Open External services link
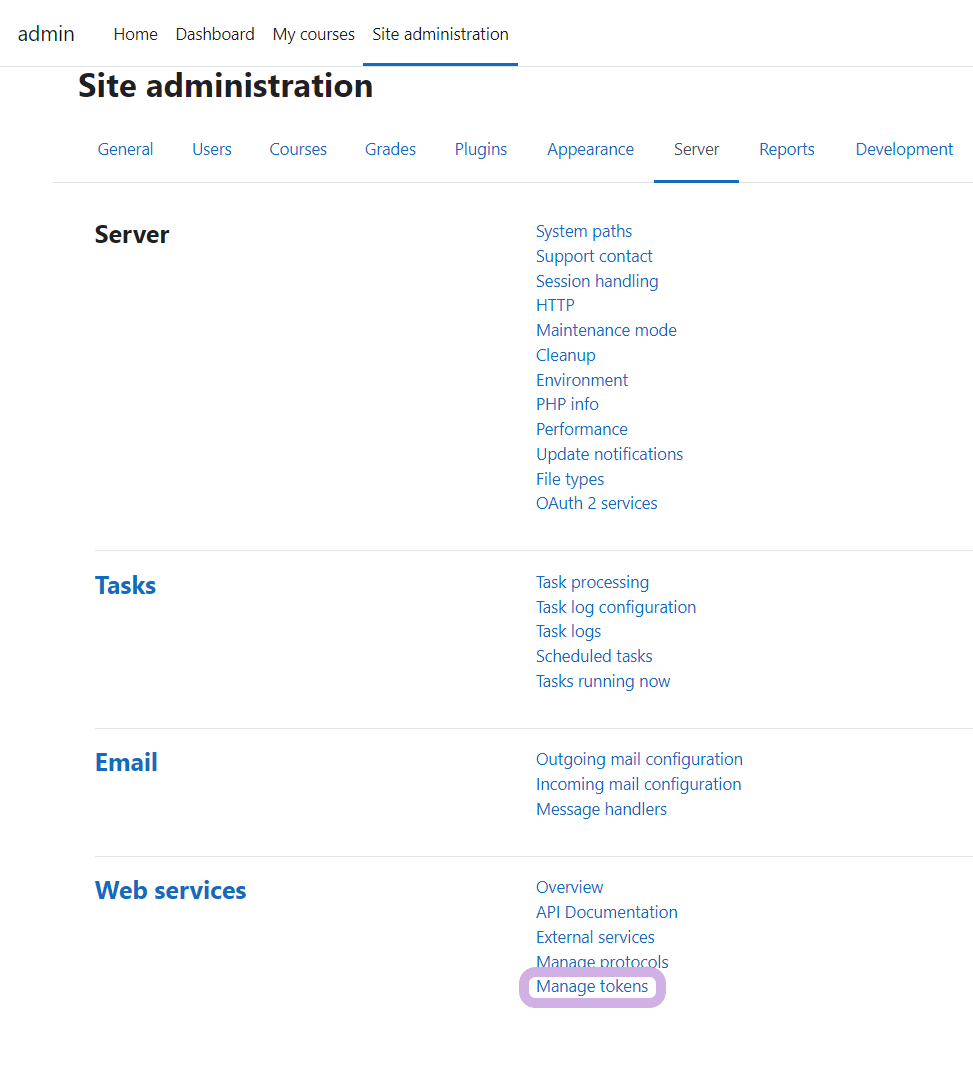 tap(595, 937)
